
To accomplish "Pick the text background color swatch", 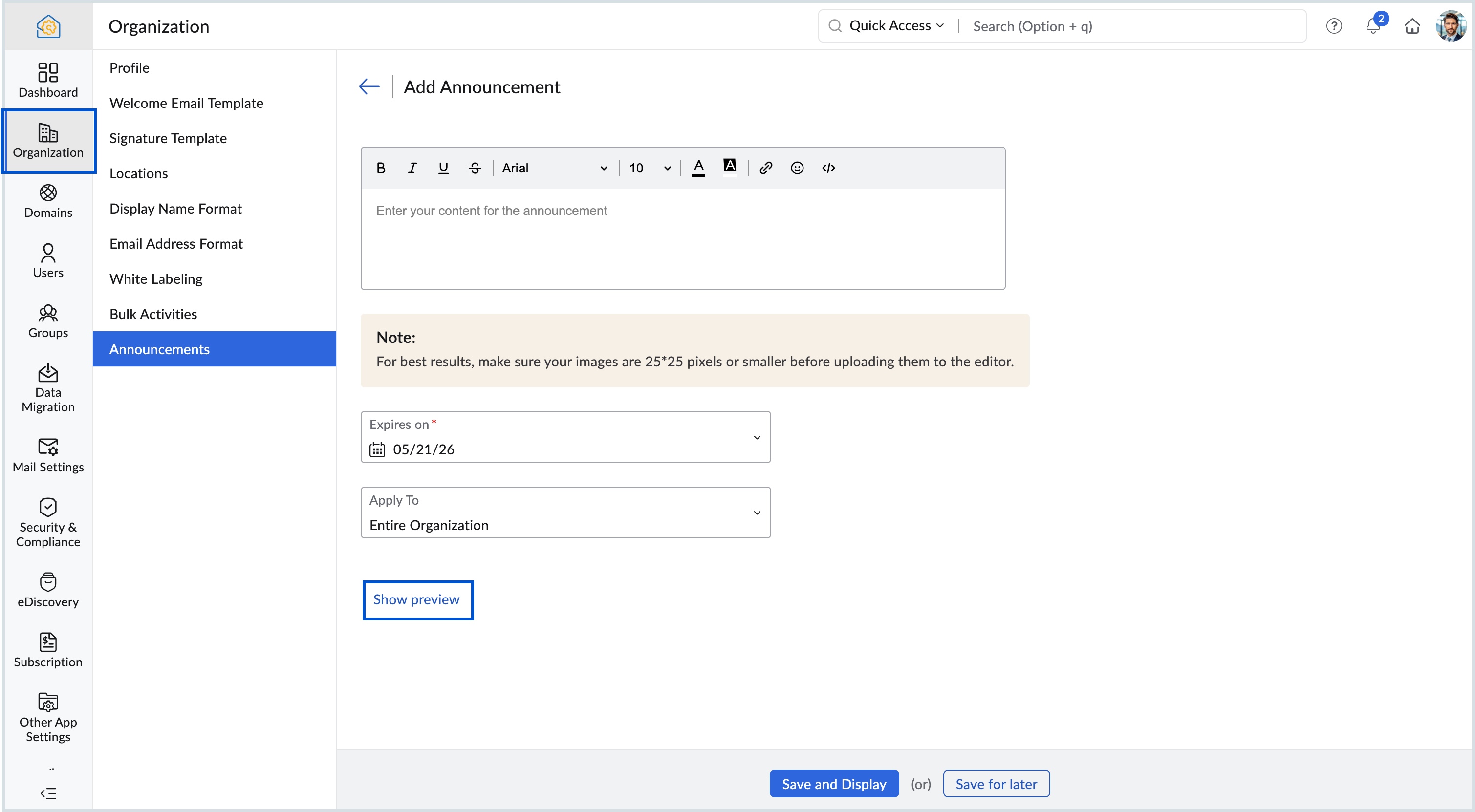I will pos(730,166).
